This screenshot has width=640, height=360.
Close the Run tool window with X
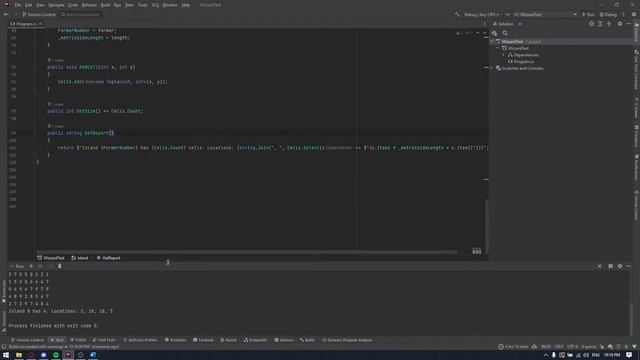coord(600,266)
